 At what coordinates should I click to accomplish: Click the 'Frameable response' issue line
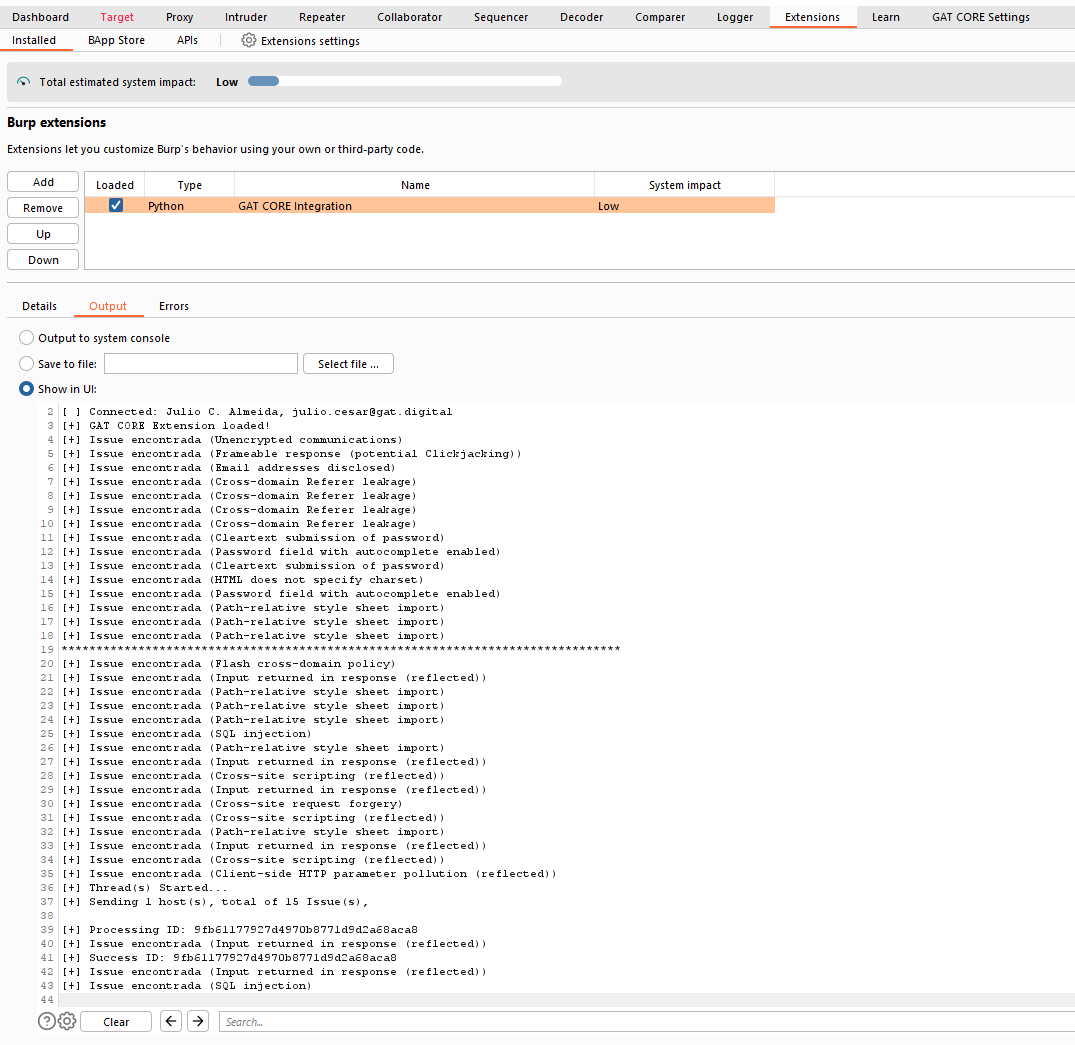(292, 453)
